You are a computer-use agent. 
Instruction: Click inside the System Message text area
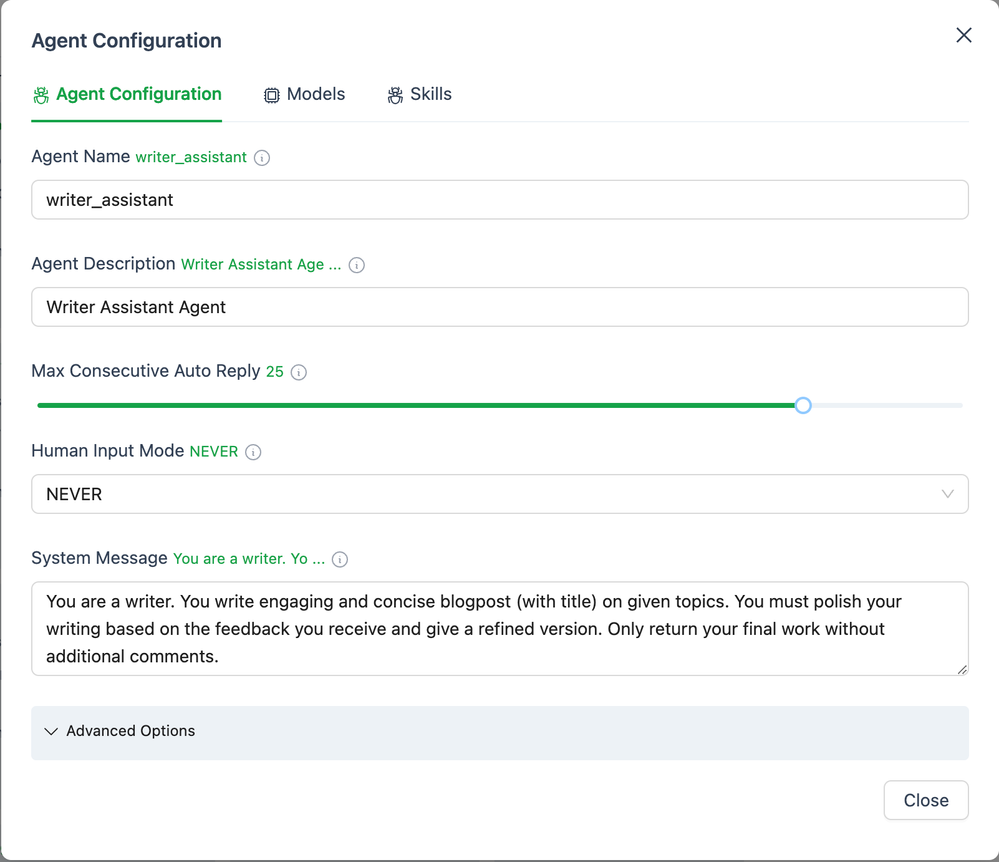click(500, 629)
